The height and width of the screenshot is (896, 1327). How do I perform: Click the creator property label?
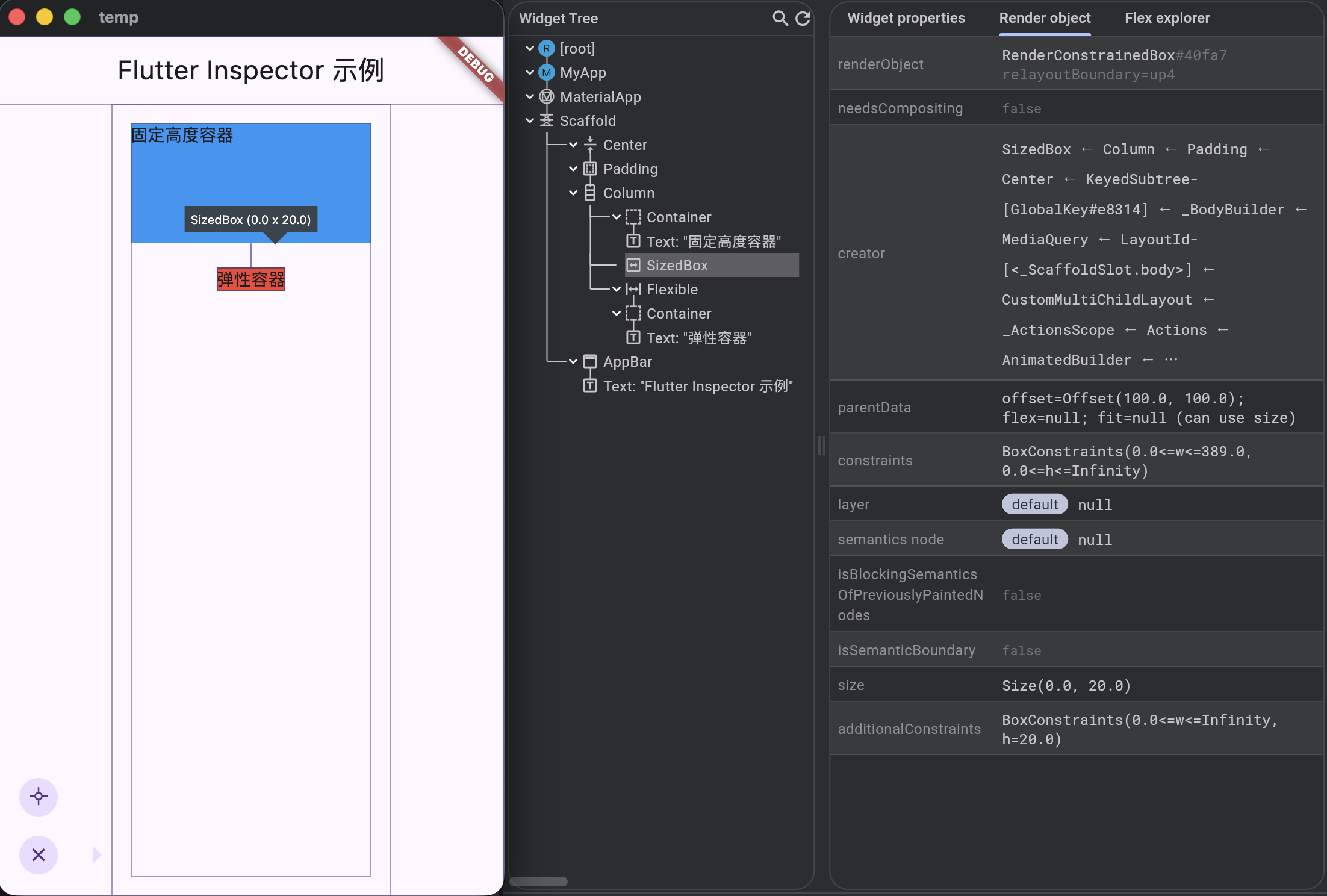[861, 254]
